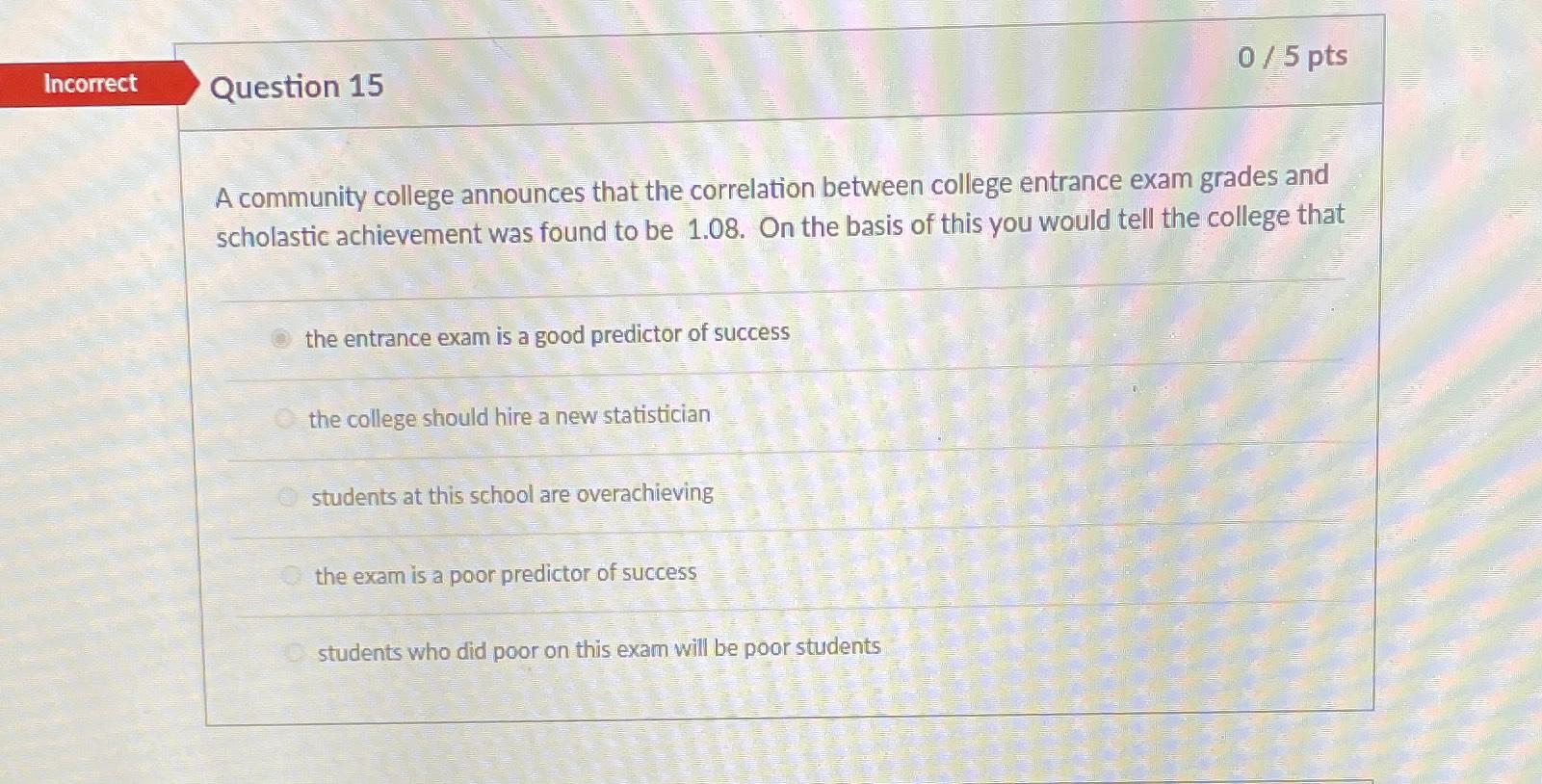Click the 'Question 15' heading
This screenshot has height=784, width=1542.
click(296, 88)
